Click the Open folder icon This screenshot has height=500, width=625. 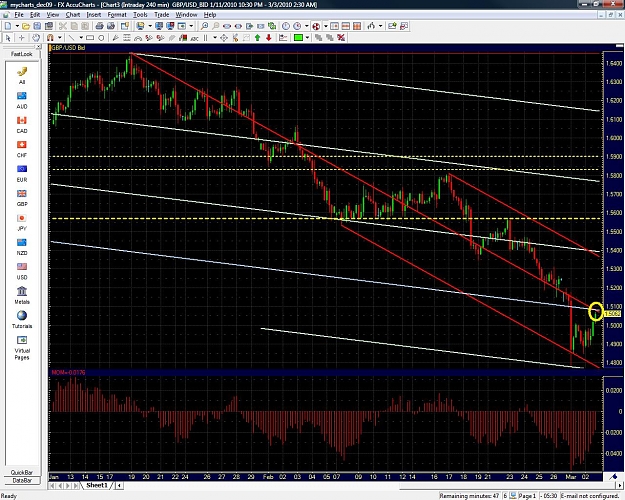(26, 26)
